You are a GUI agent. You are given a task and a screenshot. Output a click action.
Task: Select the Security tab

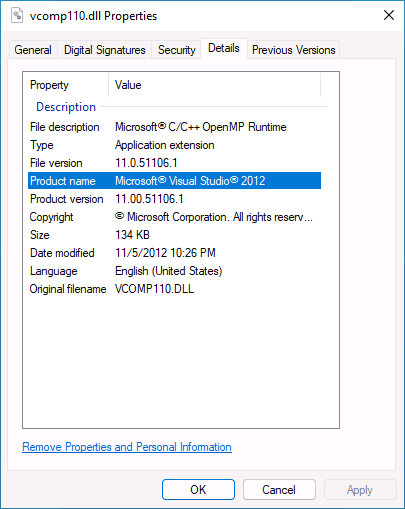(176, 50)
